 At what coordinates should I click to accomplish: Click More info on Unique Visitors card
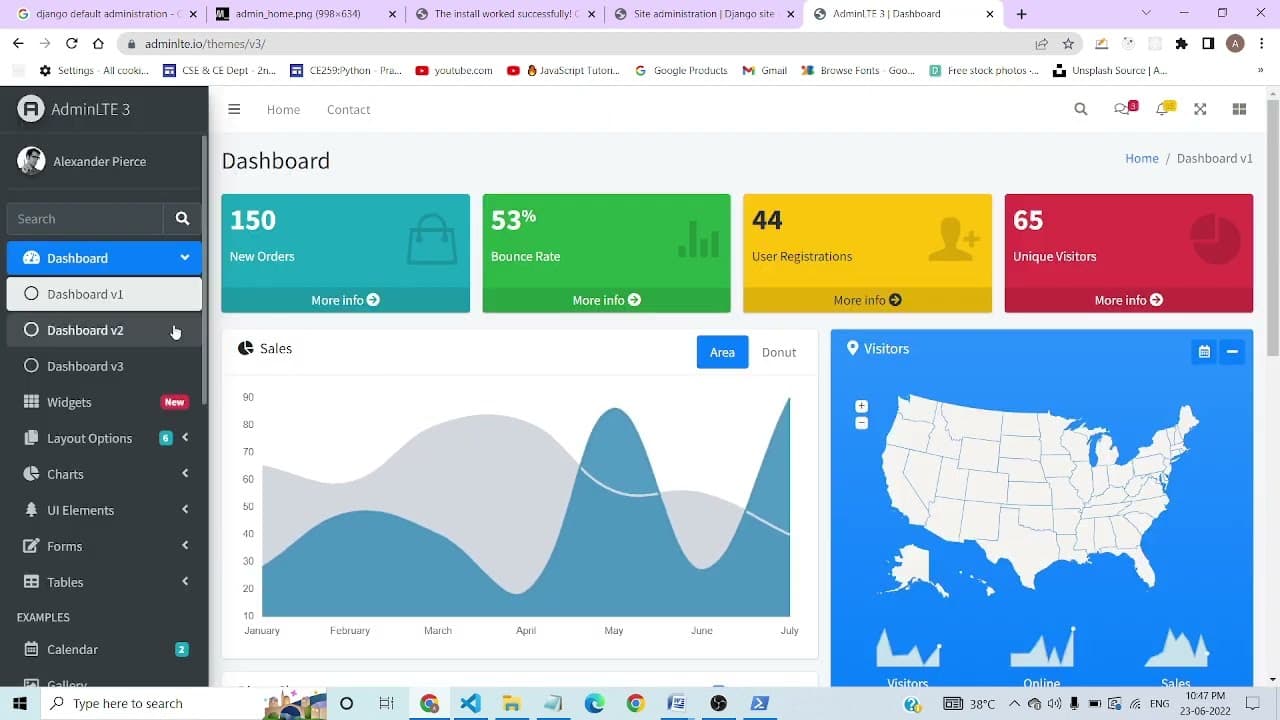(1128, 300)
